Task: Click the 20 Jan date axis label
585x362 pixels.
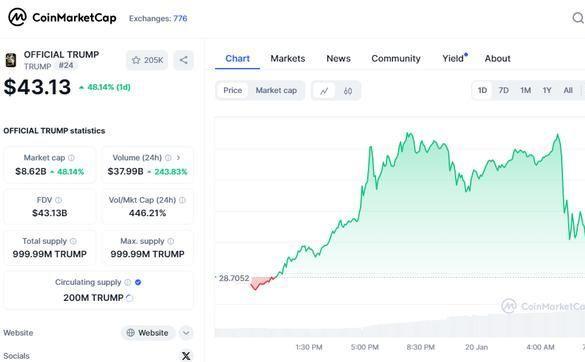Action: pos(476,347)
